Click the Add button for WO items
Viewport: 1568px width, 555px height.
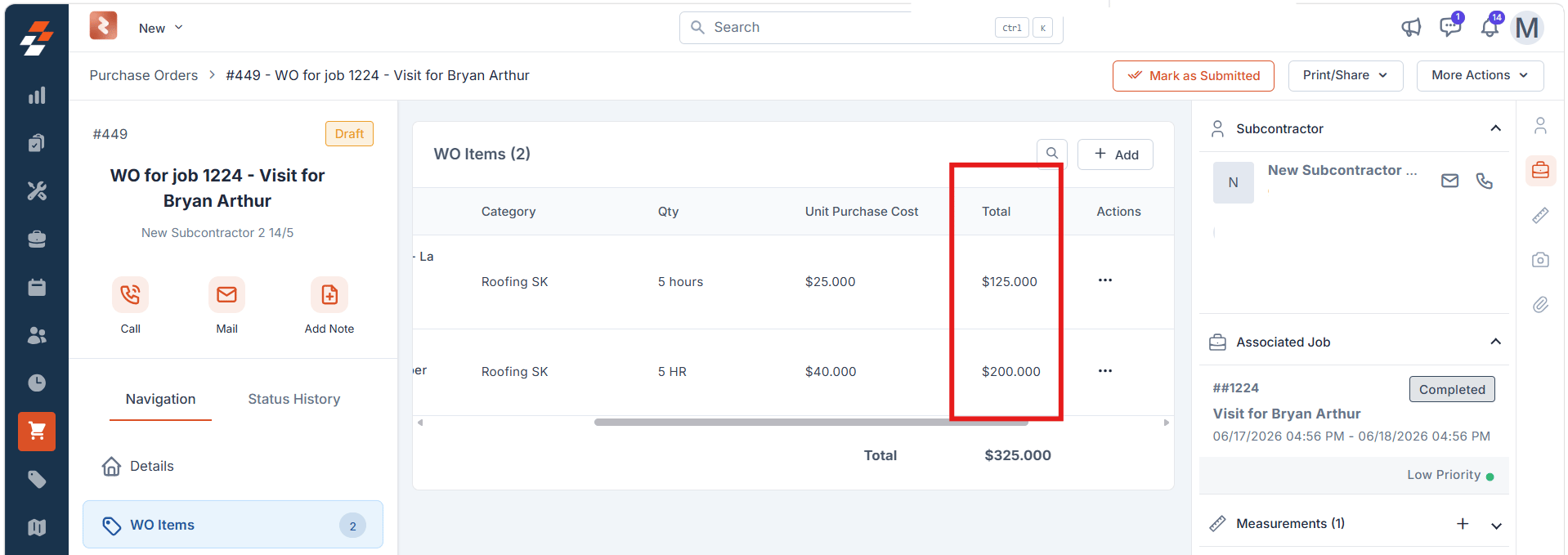(1115, 154)
